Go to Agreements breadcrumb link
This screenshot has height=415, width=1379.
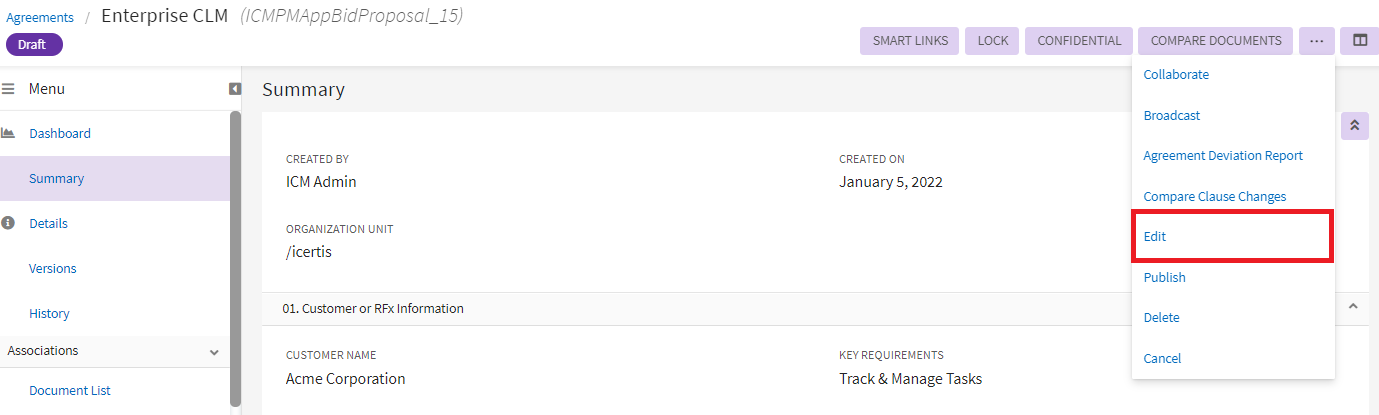tap(40, 17)
